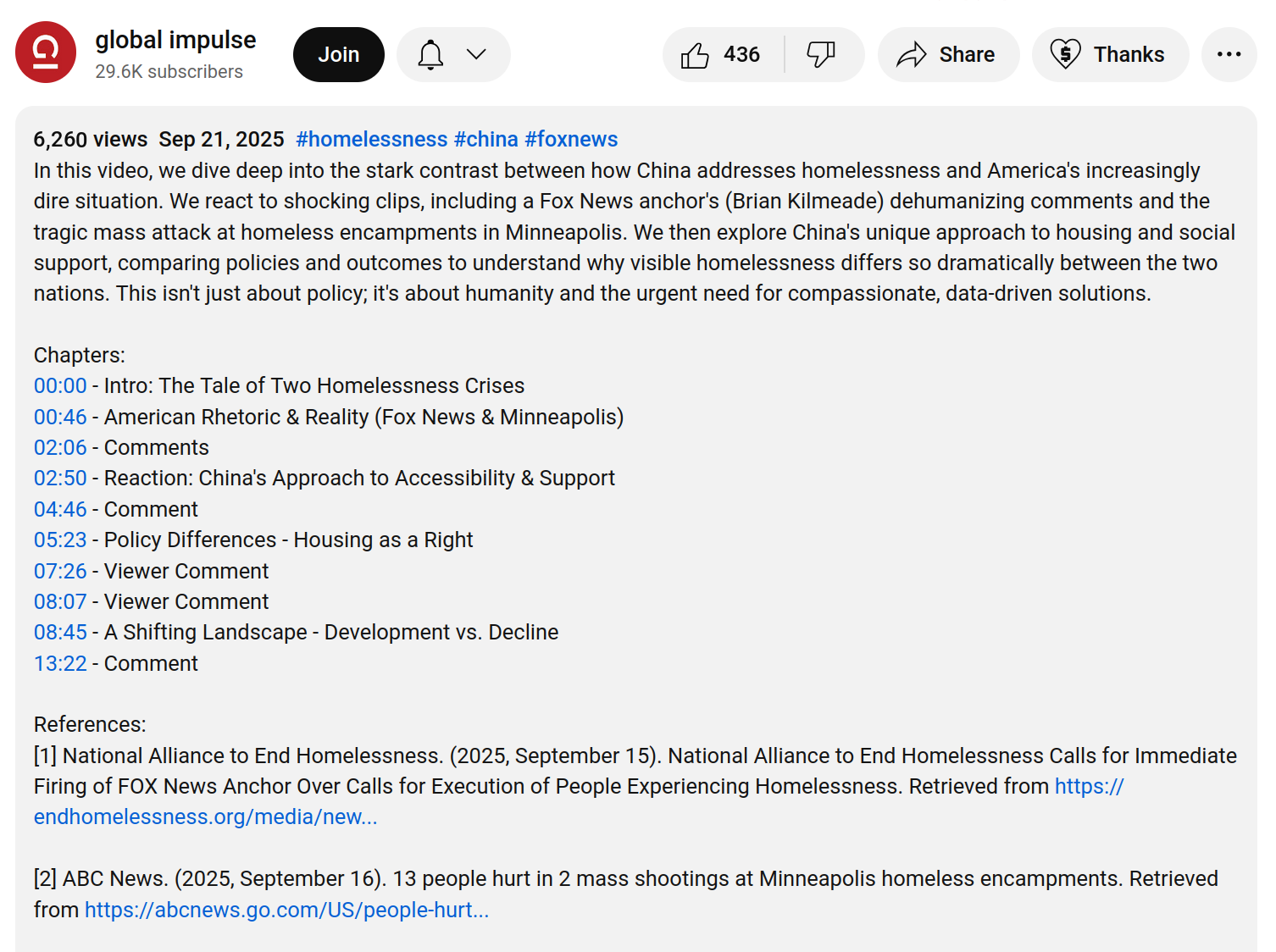Send a Thanks donation

click(1109, 55)
